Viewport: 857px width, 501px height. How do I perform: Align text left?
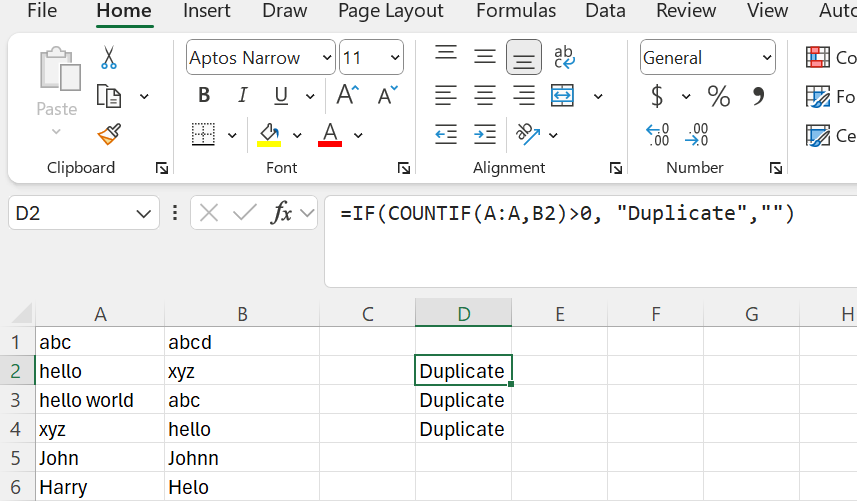[446, 96]
